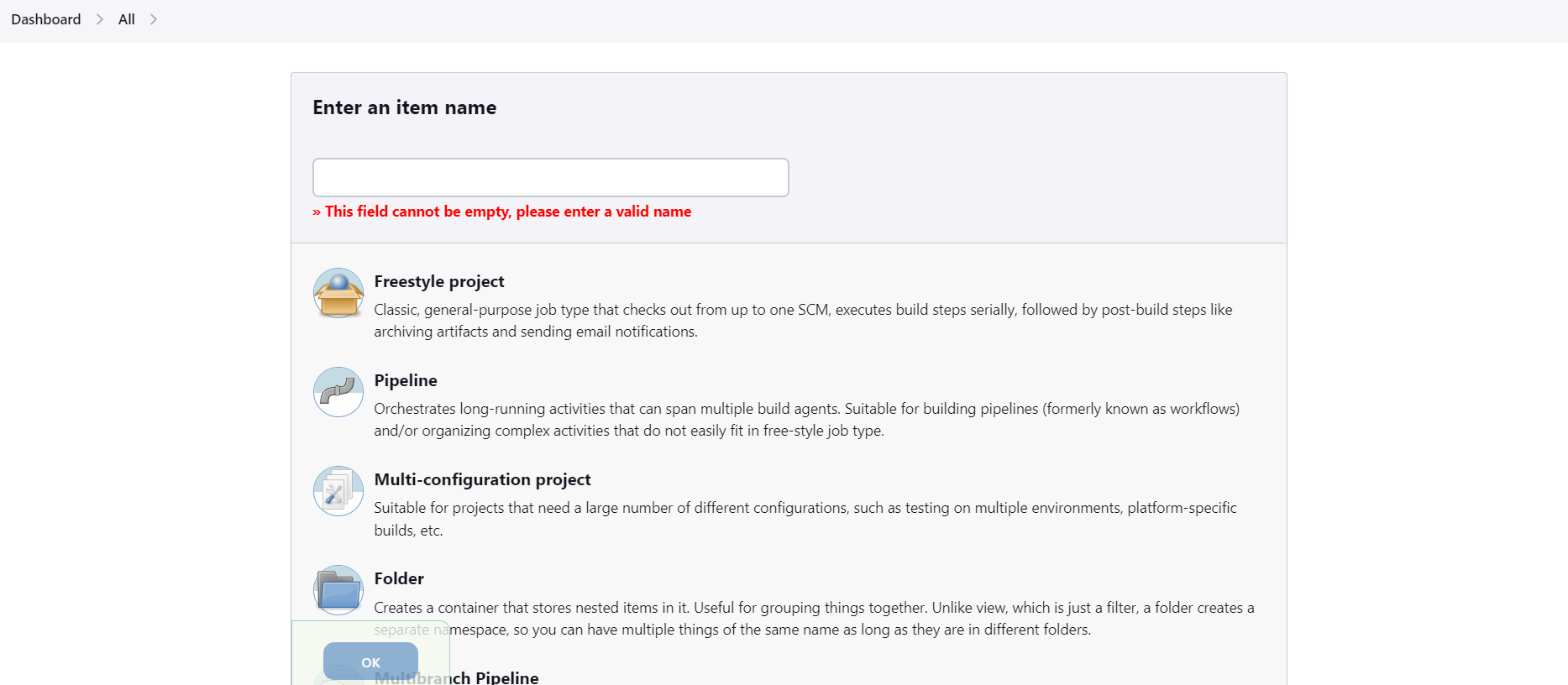This screenshot has height=685, width=1568.
Task: Click the Freestyle project description text
Action: pyautogui.click(x=802, y=321)
